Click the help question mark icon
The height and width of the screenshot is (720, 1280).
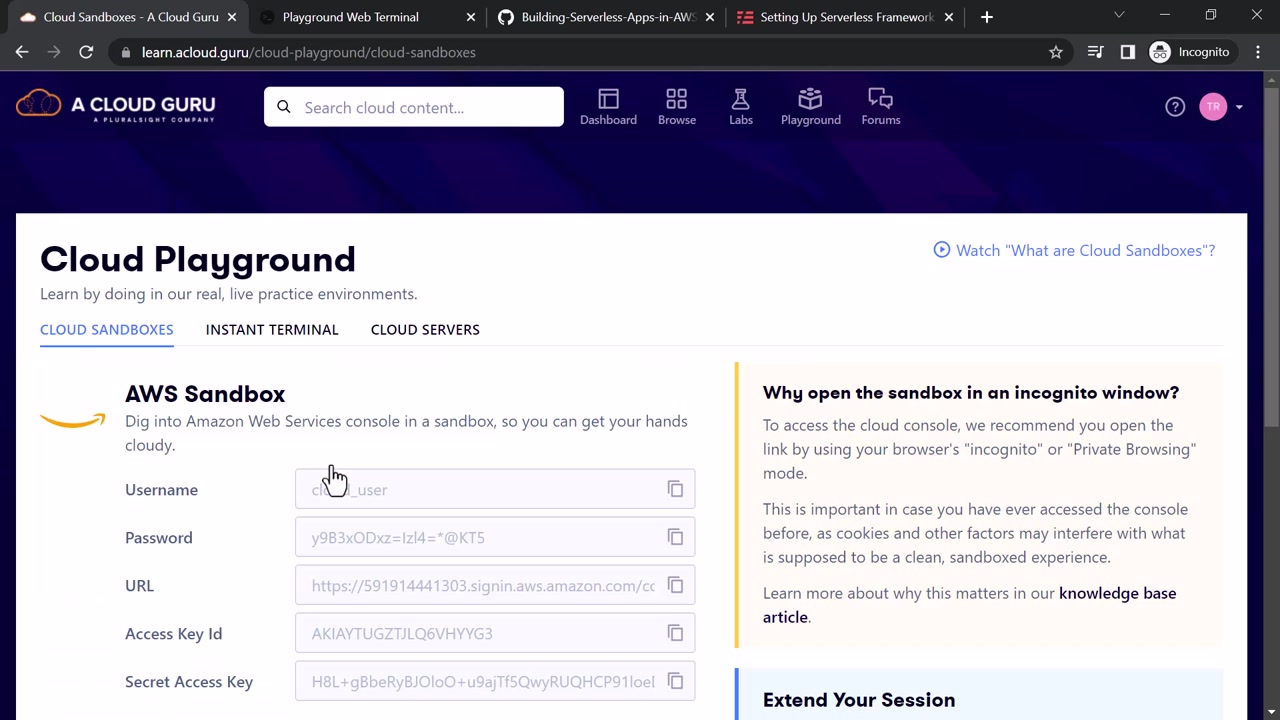[x=1175, y=107]
